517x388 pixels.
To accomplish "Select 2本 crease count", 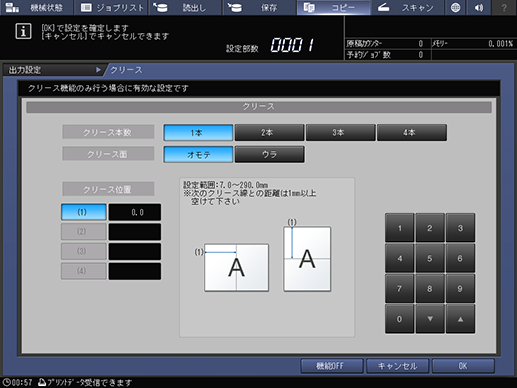I will (269, 133).
